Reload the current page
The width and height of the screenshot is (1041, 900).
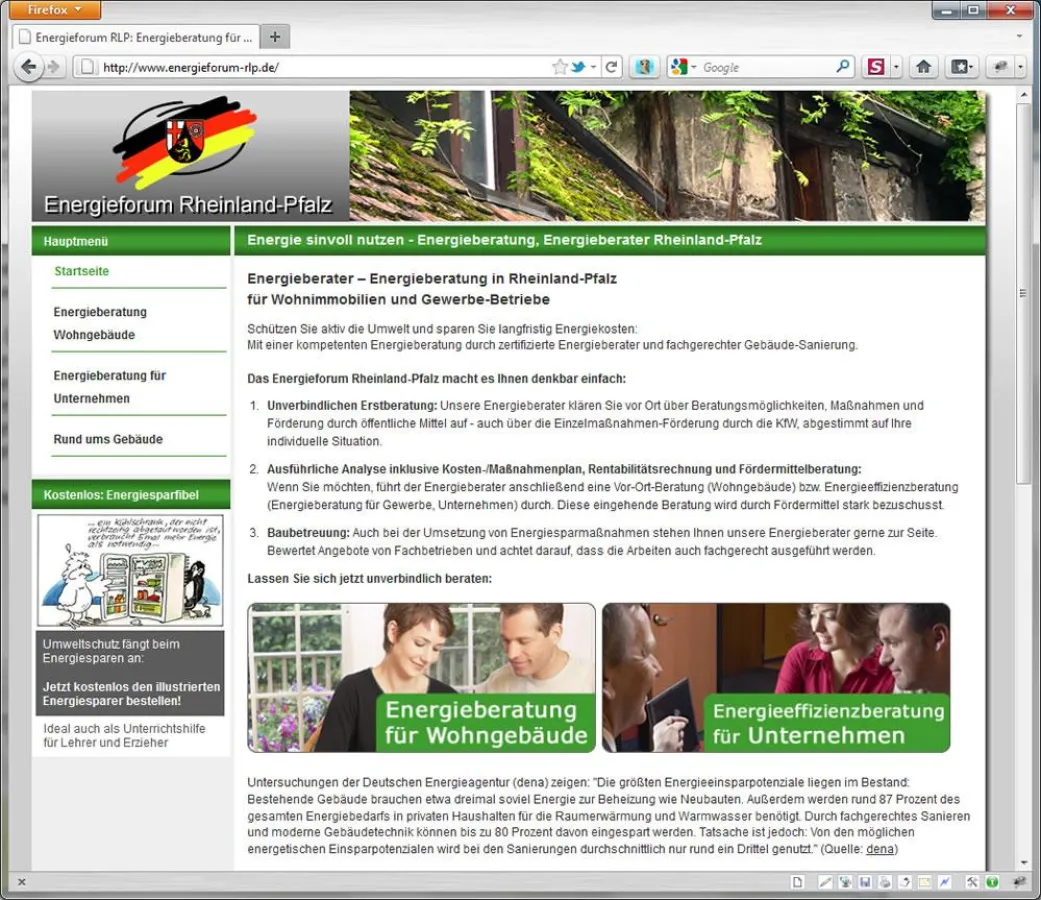tap(611, 66)
